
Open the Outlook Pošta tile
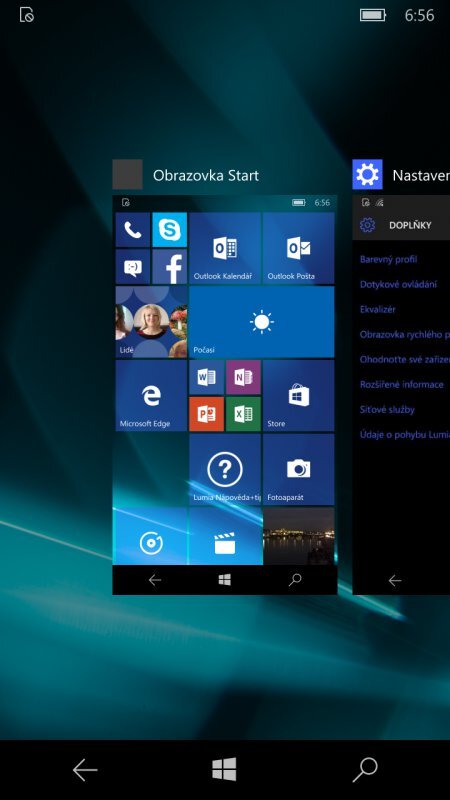298,248
